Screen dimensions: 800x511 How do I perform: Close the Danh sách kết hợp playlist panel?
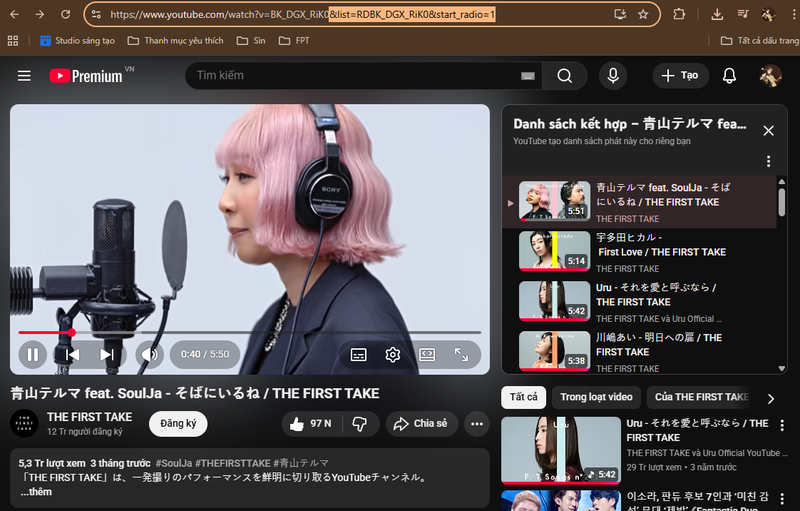[x=768, y=131]
